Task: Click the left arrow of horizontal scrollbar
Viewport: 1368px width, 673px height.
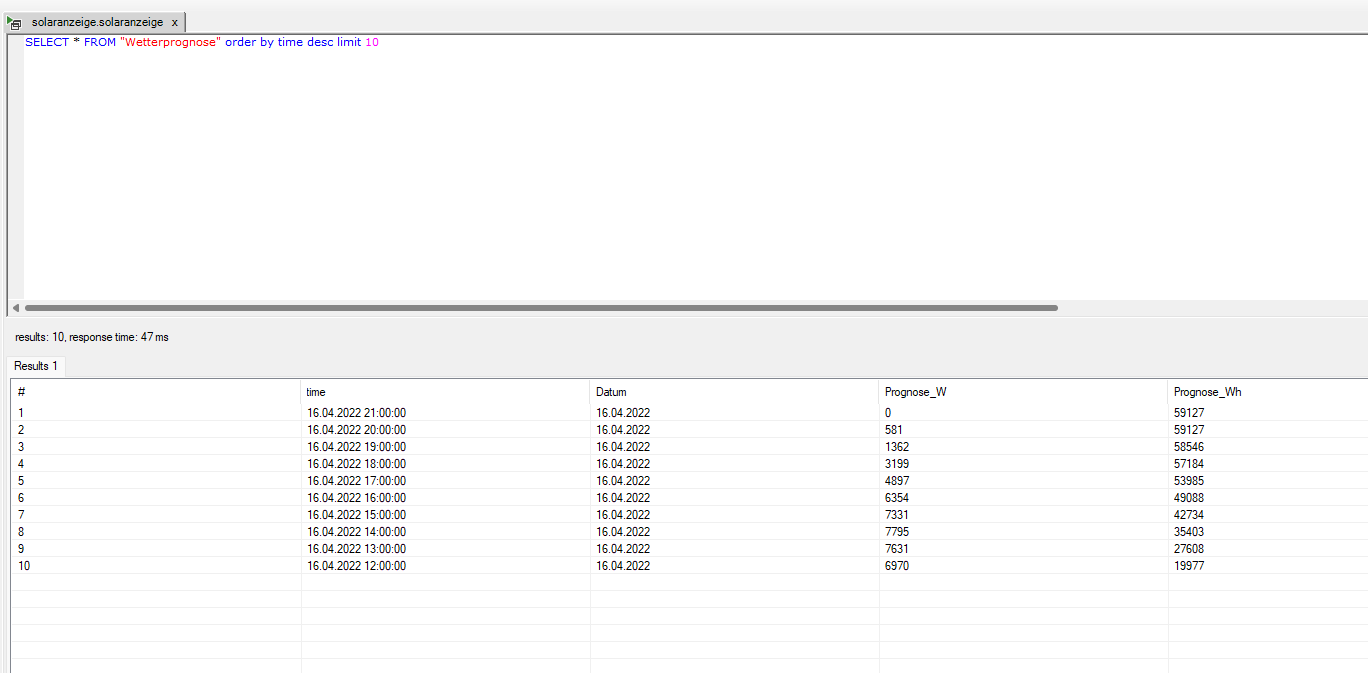Action: 15,308
